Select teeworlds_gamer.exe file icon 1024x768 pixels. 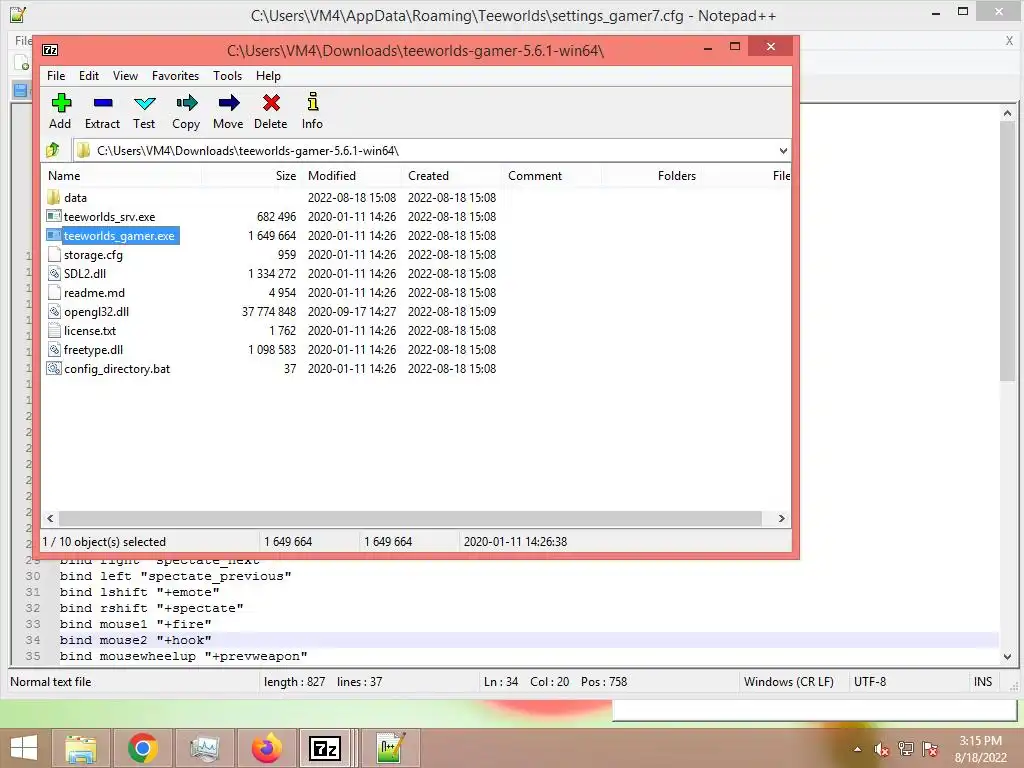(x=54, y=235)
